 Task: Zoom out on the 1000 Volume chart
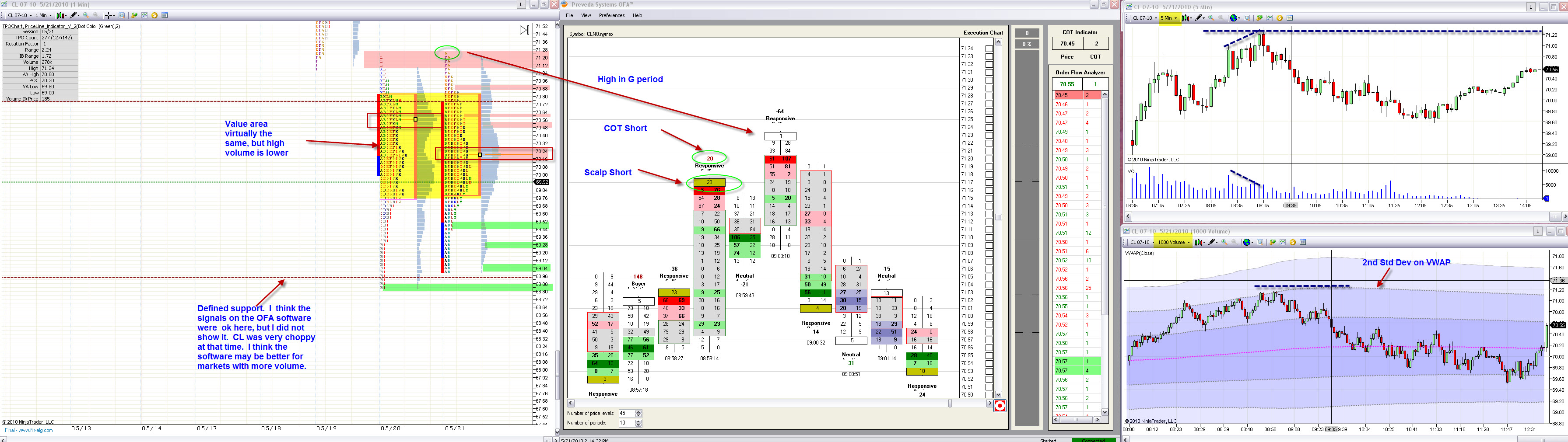click(1234, 242)
